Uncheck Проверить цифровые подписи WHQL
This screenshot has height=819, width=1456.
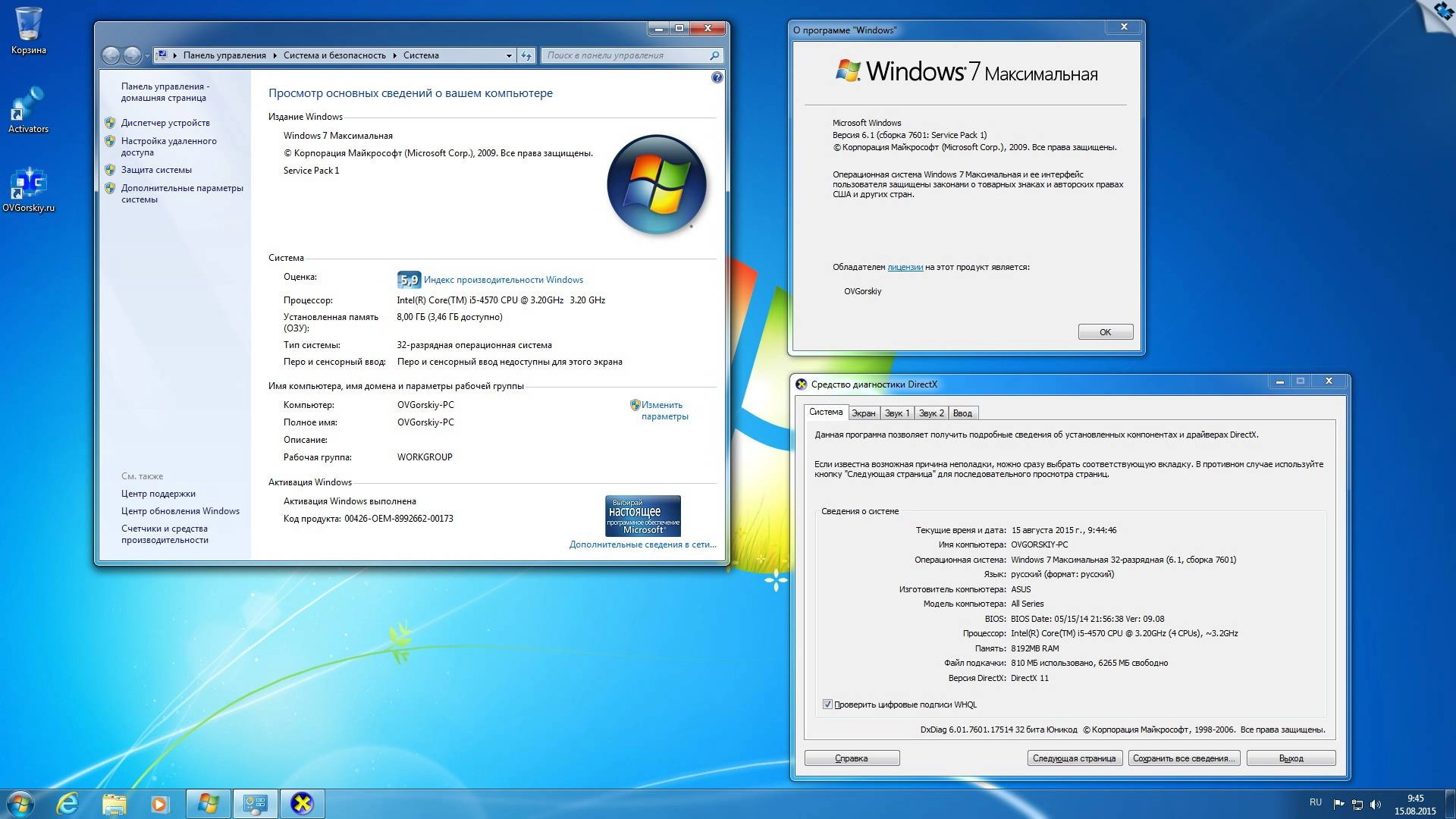click(x=827, y=704)
